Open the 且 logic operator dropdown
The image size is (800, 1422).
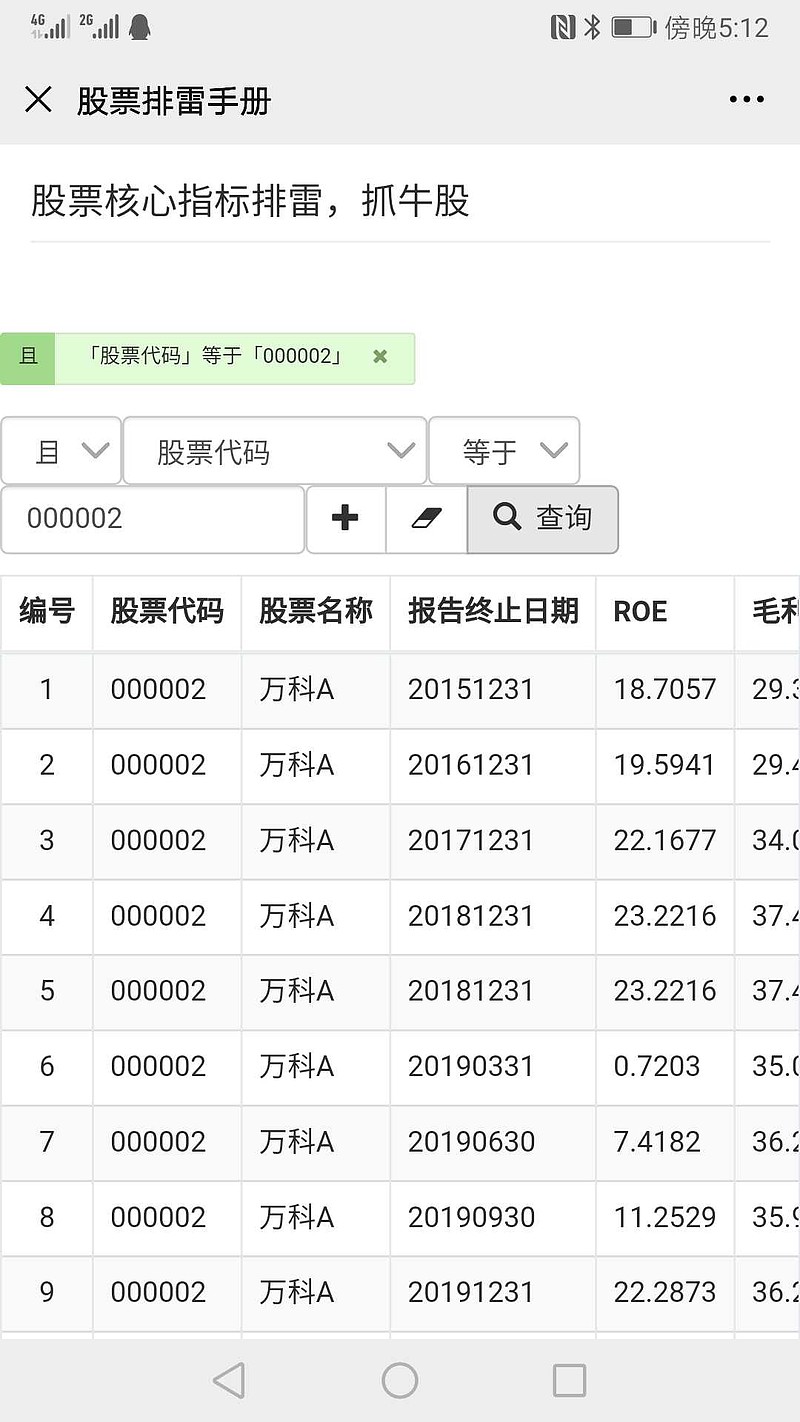pyautogui.click(x=61, y=451)
